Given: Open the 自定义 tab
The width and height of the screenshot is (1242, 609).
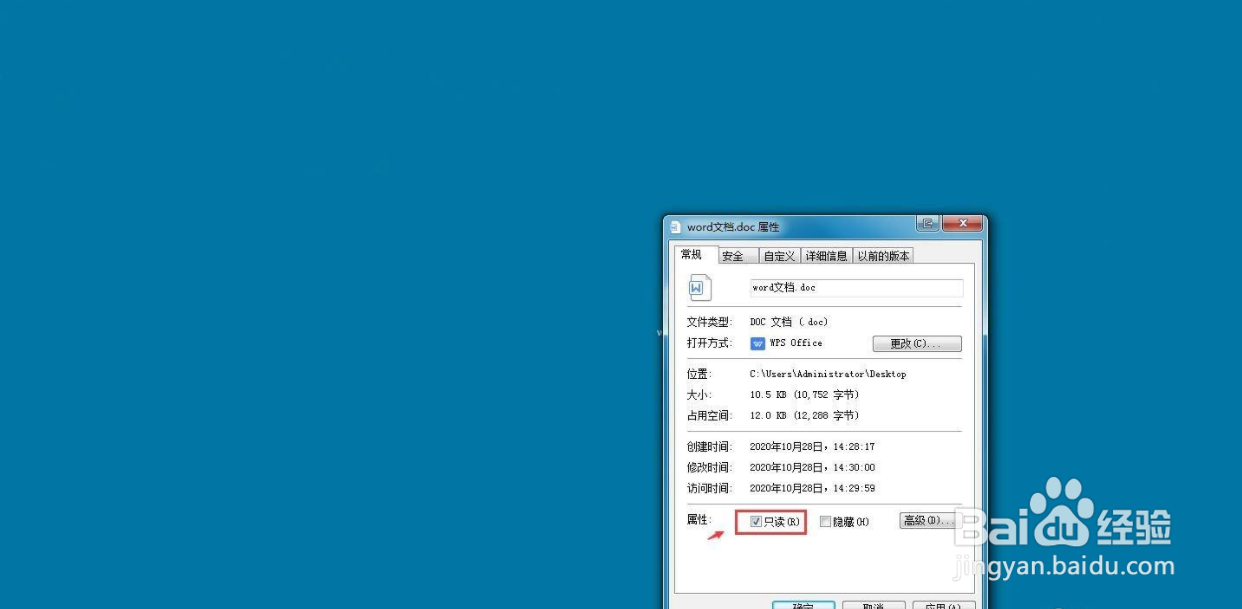Looking at the screenshot, I should [778, 256].
